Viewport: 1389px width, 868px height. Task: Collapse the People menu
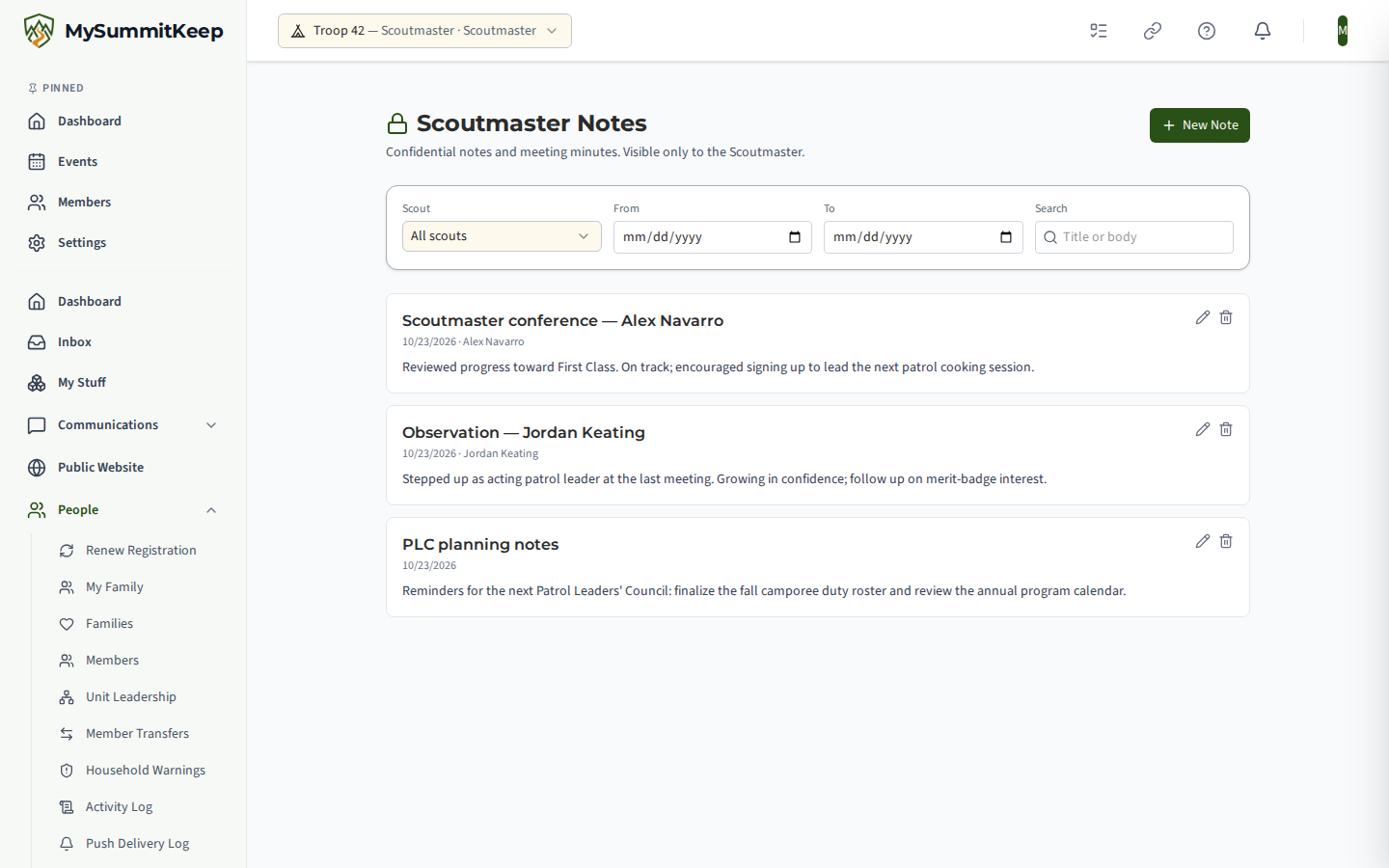click(123, 510)
